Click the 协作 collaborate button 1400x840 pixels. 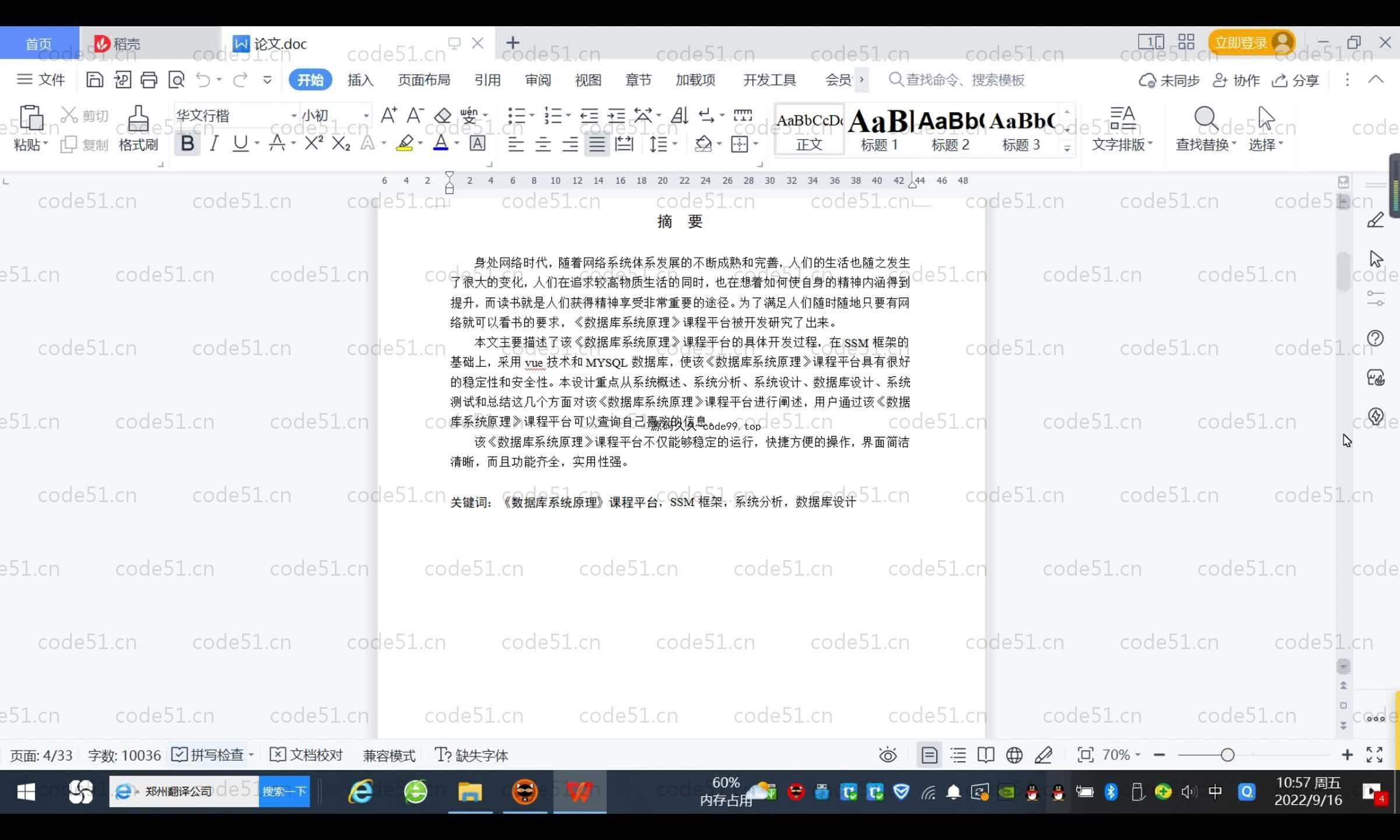[1236, 80]
